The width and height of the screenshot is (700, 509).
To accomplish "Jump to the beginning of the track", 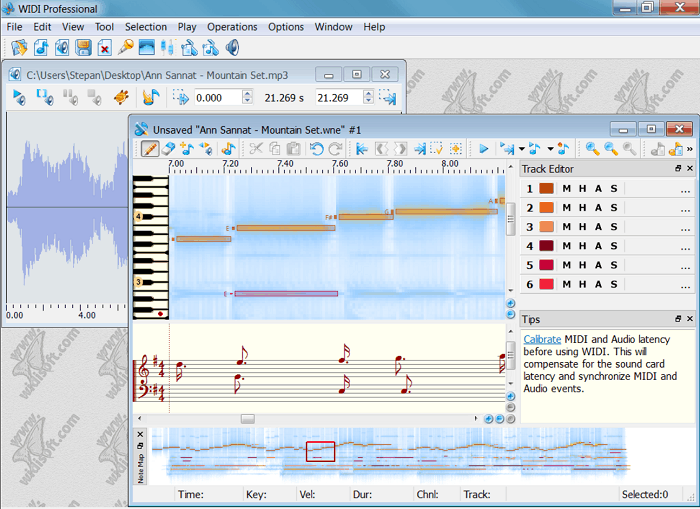I will (362, 149).
